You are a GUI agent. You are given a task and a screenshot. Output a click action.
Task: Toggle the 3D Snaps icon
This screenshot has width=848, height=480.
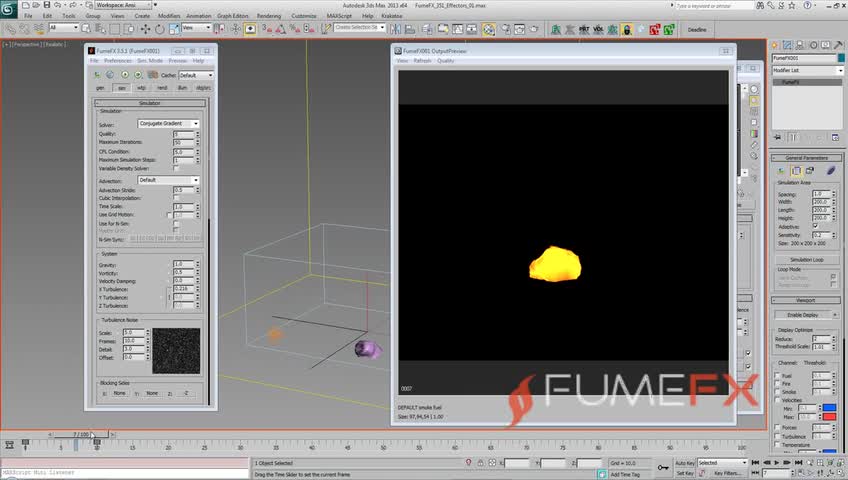coord(267,29)
